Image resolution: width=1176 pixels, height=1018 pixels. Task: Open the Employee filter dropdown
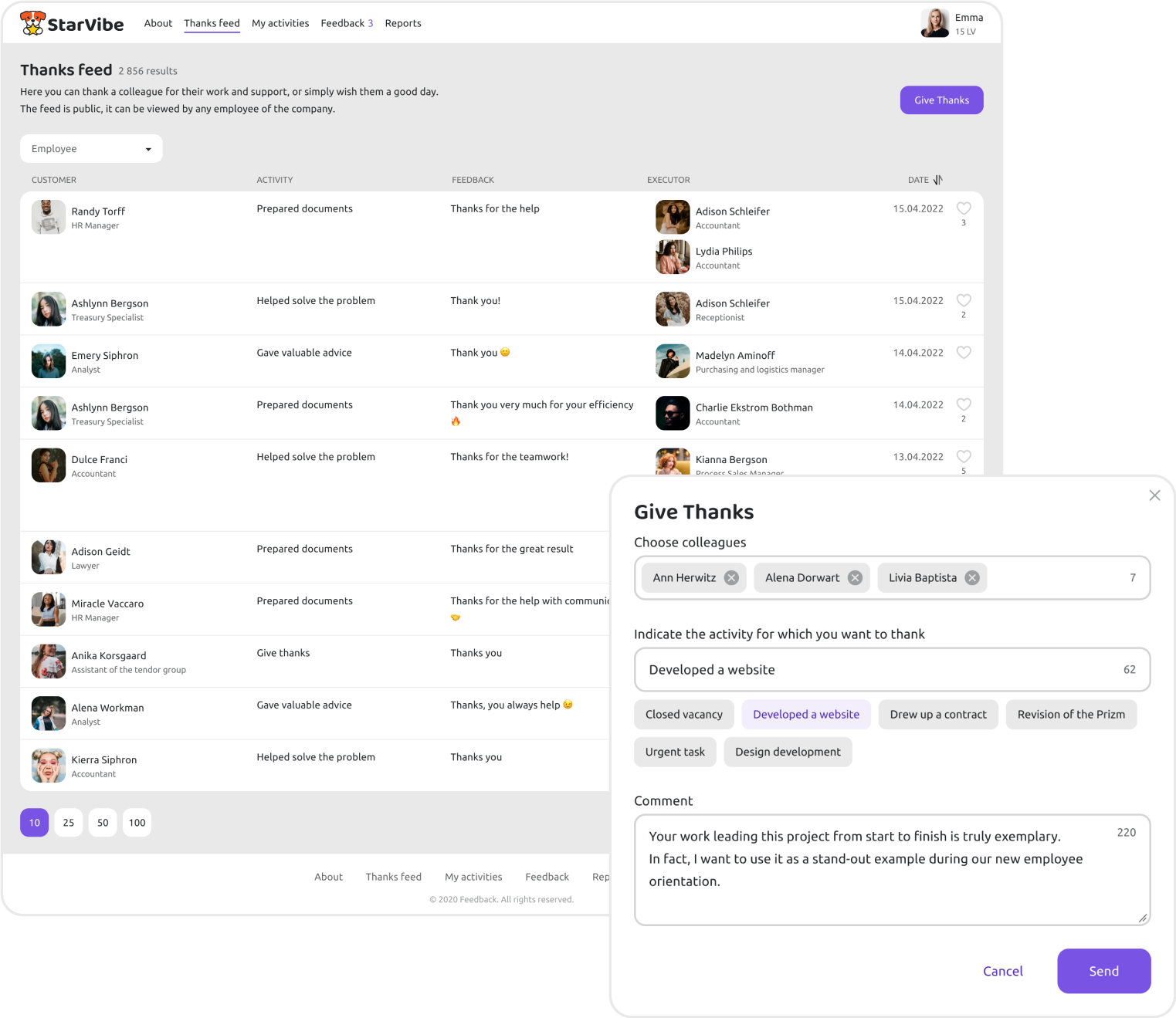tap(91, 149)
